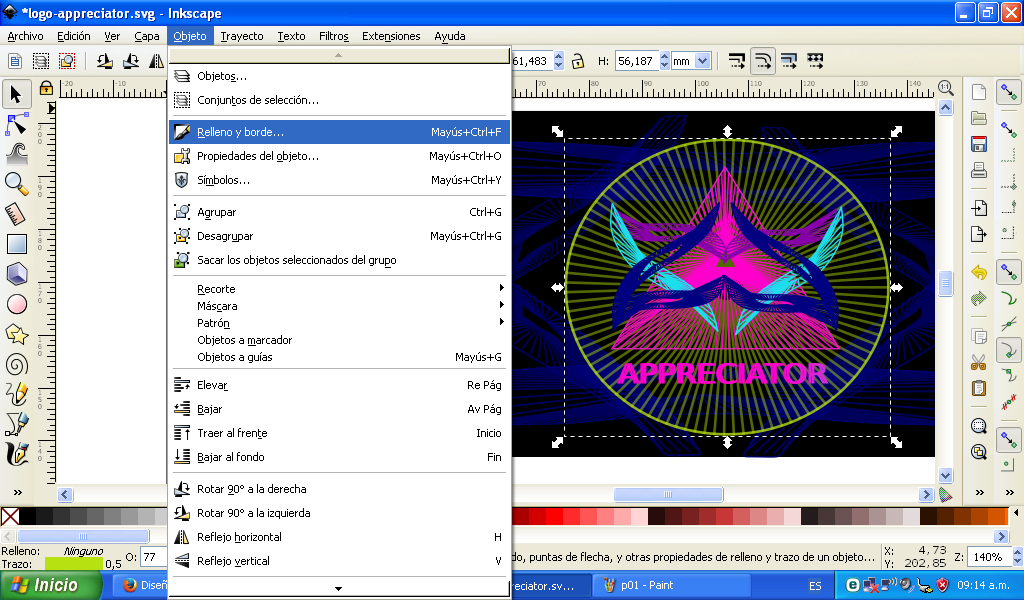Image resolution: width=1024 pixels, height=600 pixels.
Task: Select the Pencil freehand tool
Action: click(x=16, y=394)
